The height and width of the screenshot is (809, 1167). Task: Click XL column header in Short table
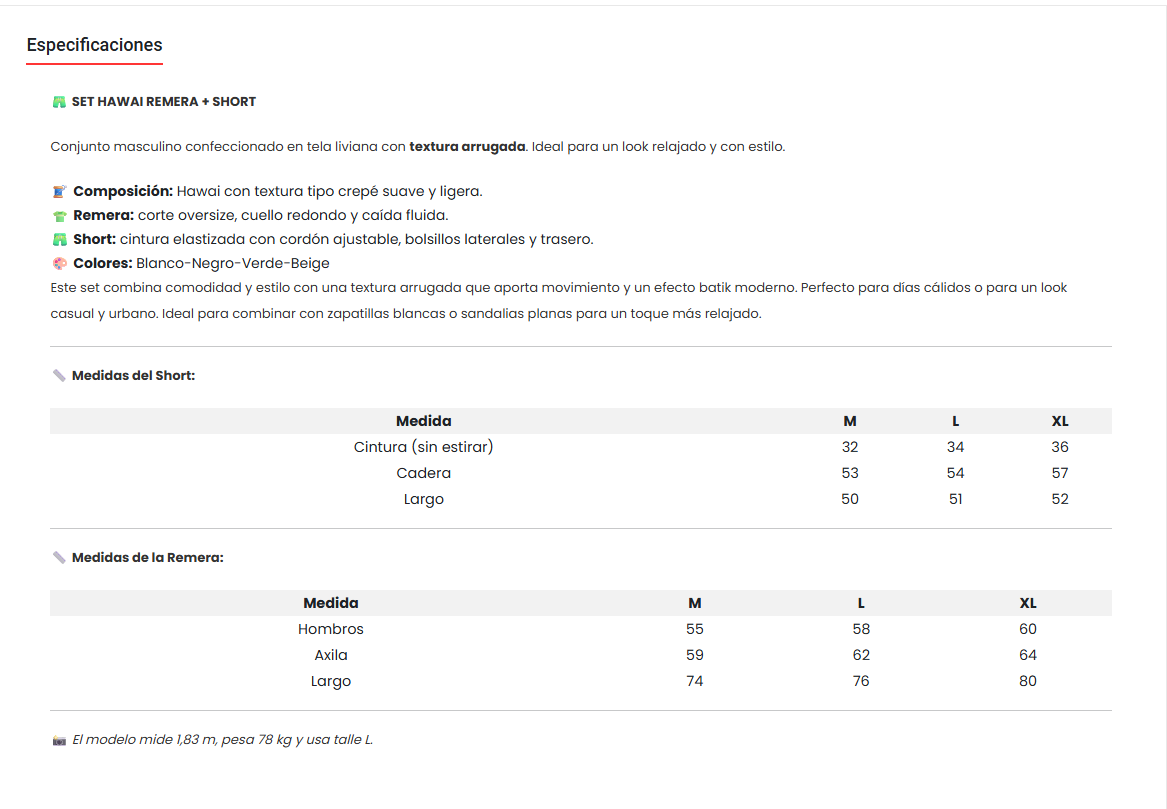coord(1059,421)
